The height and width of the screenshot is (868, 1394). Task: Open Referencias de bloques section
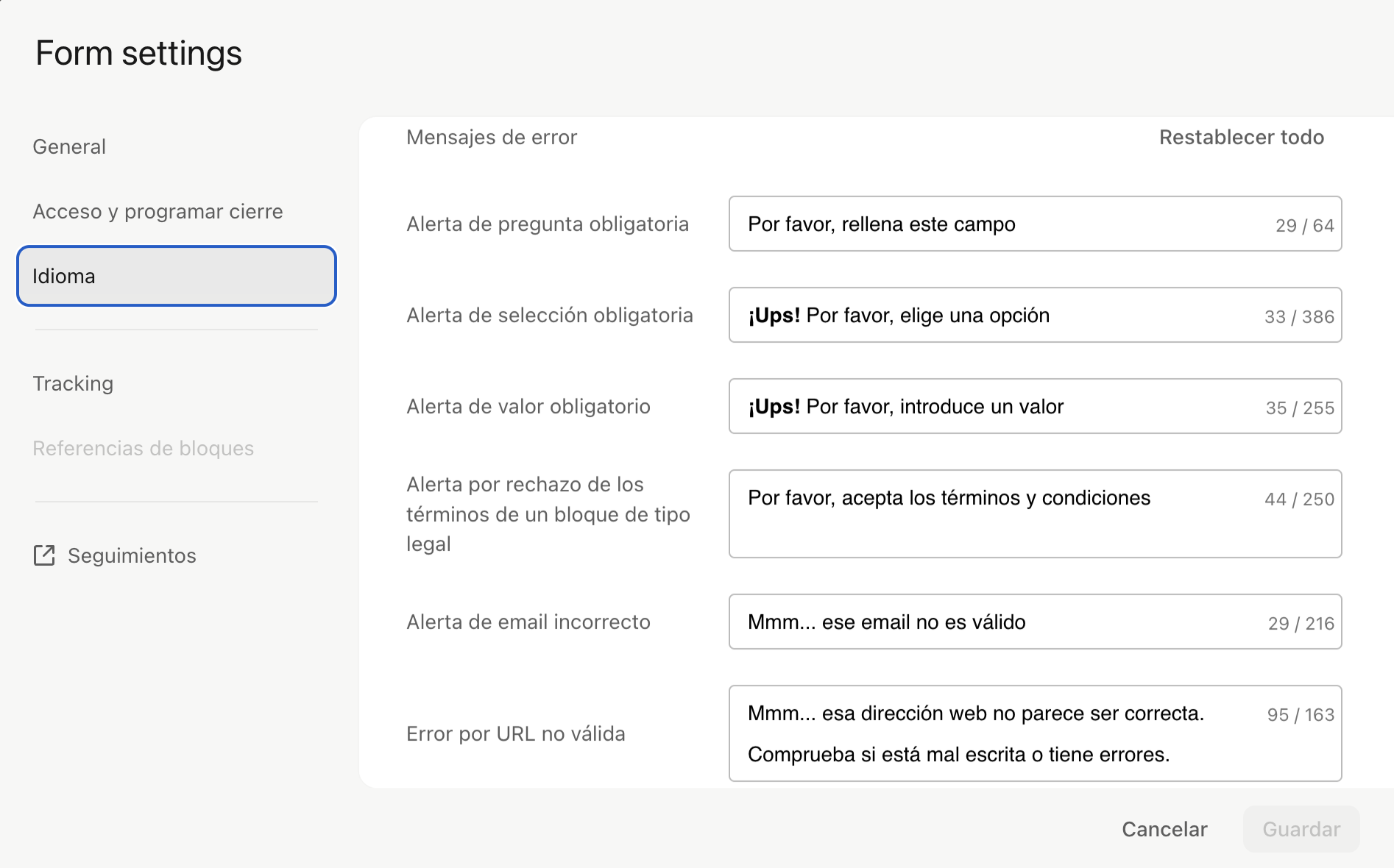[x=143, y=449]
